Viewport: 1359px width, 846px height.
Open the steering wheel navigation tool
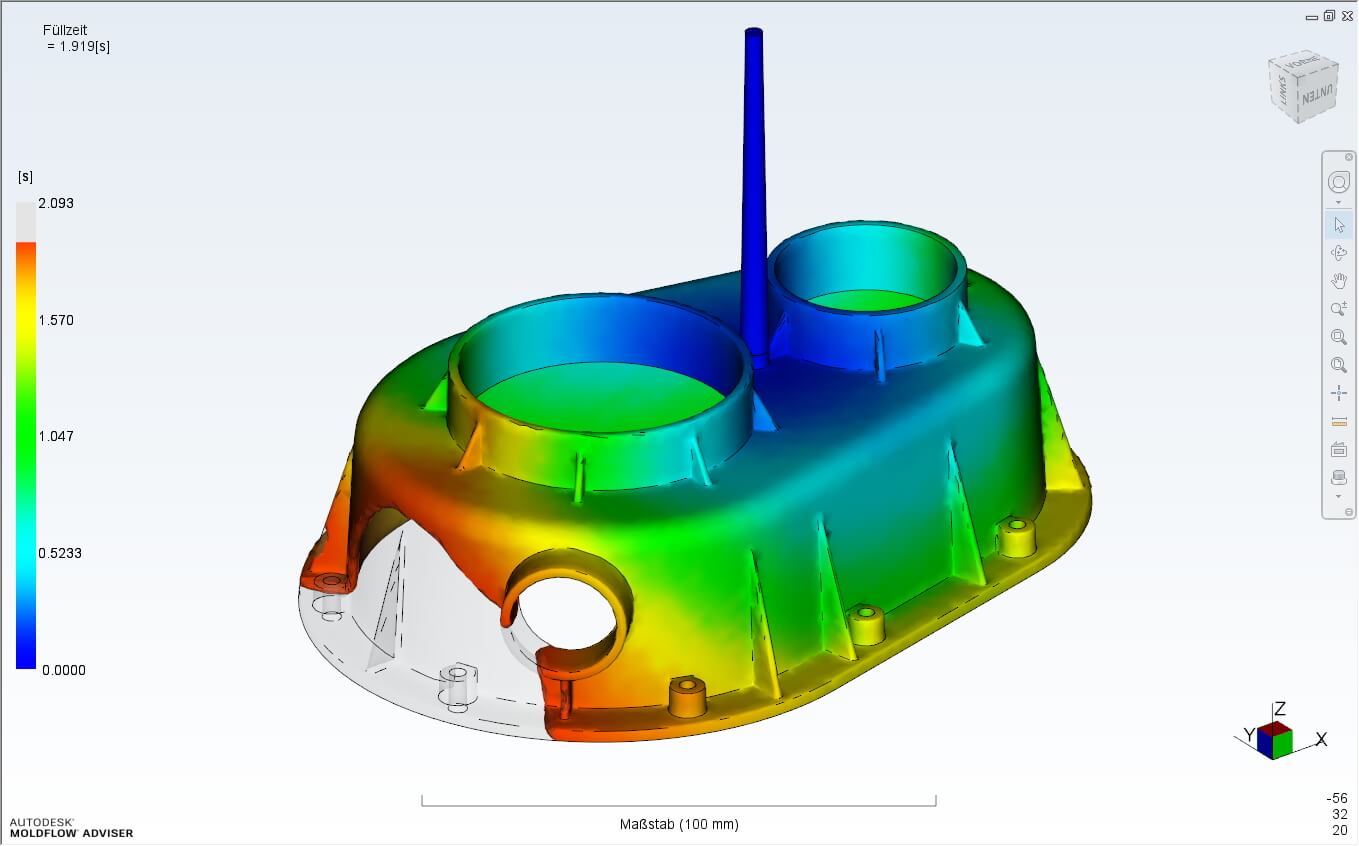pyautogui.click(x=1339, y=182)
